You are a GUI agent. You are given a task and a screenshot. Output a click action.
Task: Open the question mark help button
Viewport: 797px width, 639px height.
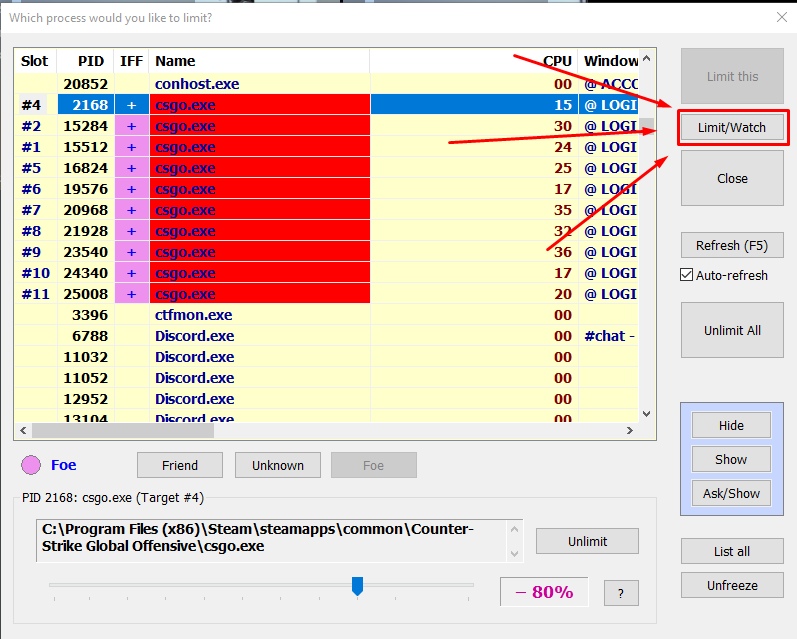(621, 593)
